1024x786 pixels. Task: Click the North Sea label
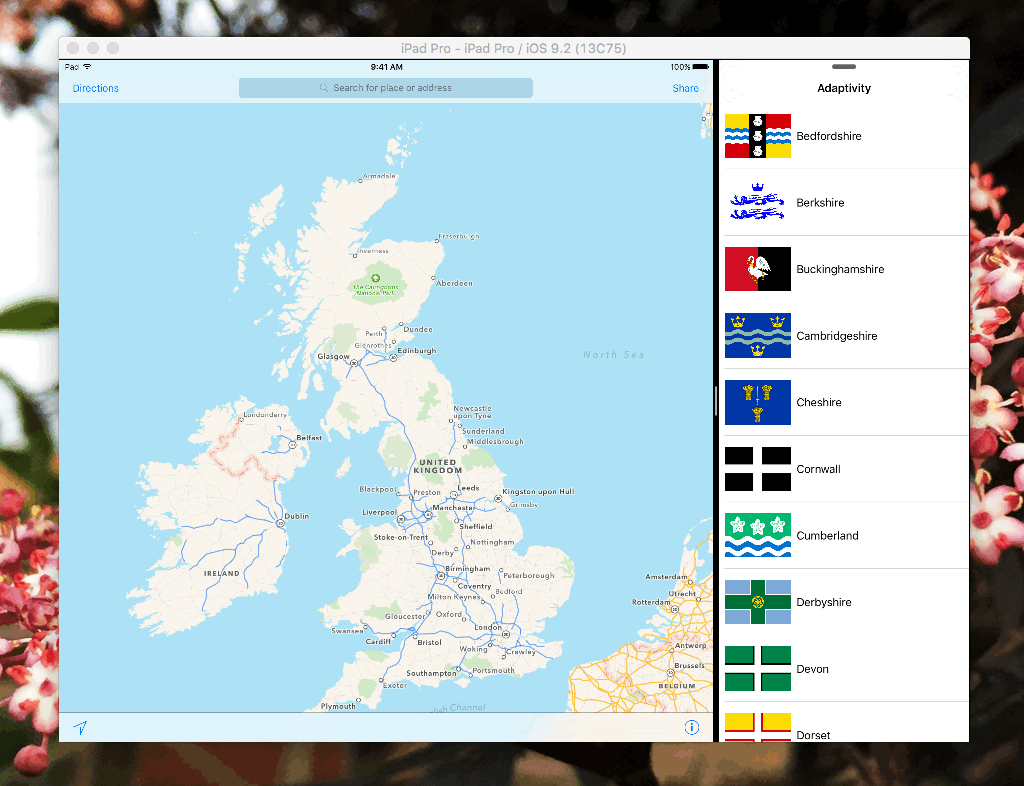tap(614, 354)
